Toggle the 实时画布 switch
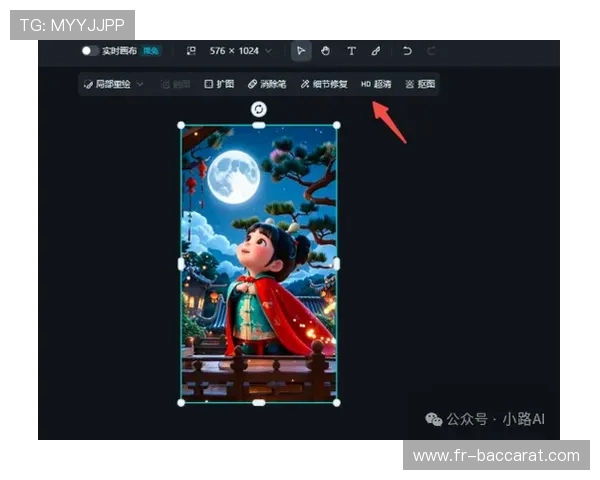600x480 pixels. click(x=90, y=51)
